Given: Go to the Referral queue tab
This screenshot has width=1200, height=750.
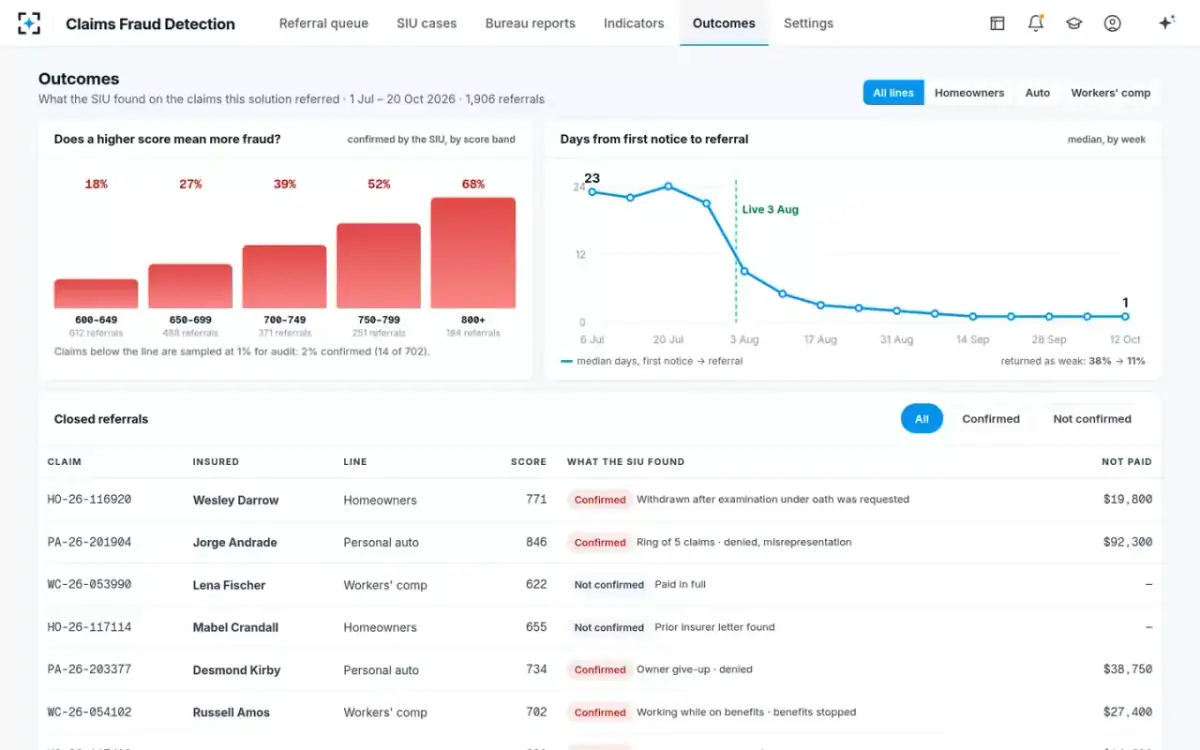Looking at the screenshot, I should pos(323,23).
